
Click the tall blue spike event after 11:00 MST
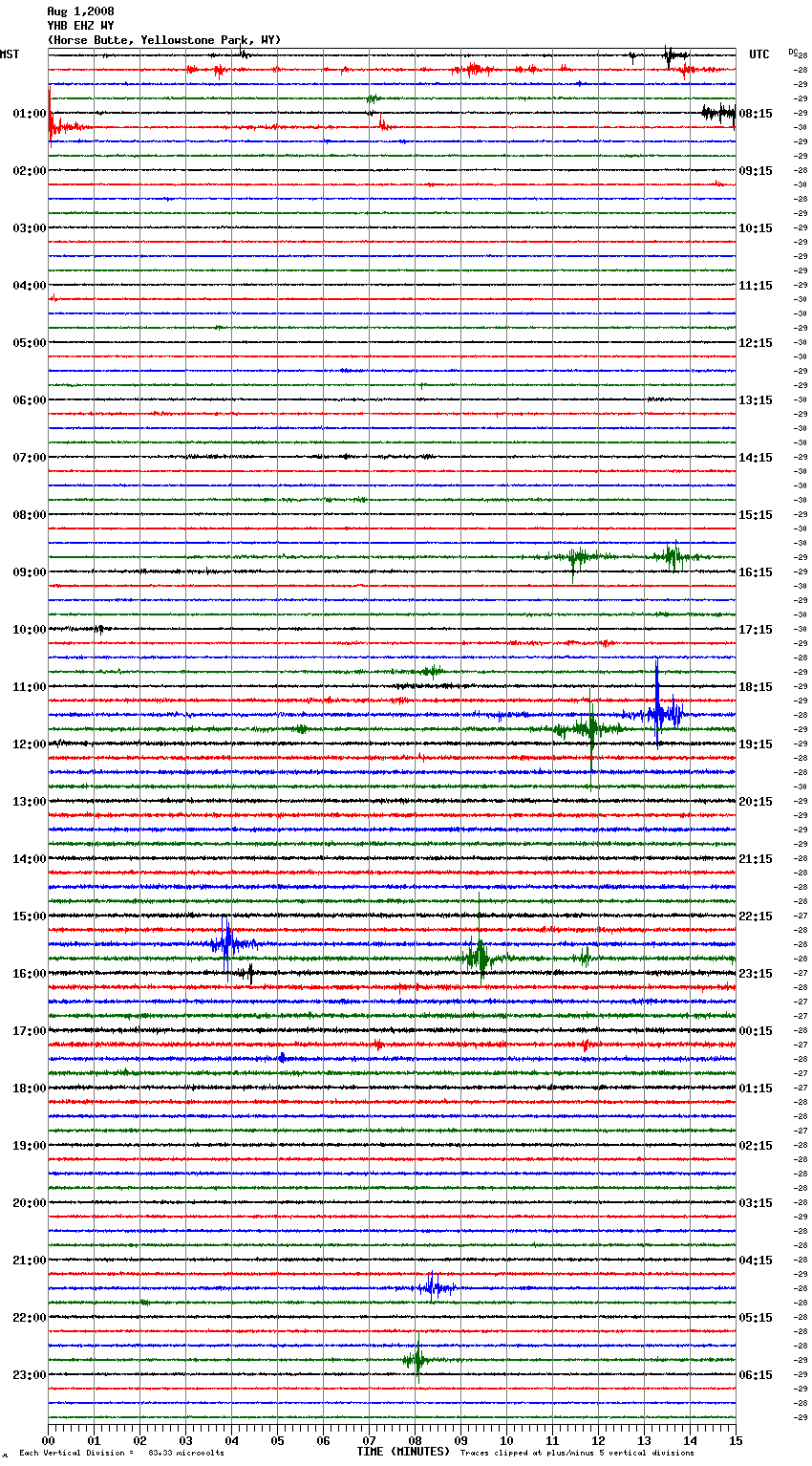point(658,704)
